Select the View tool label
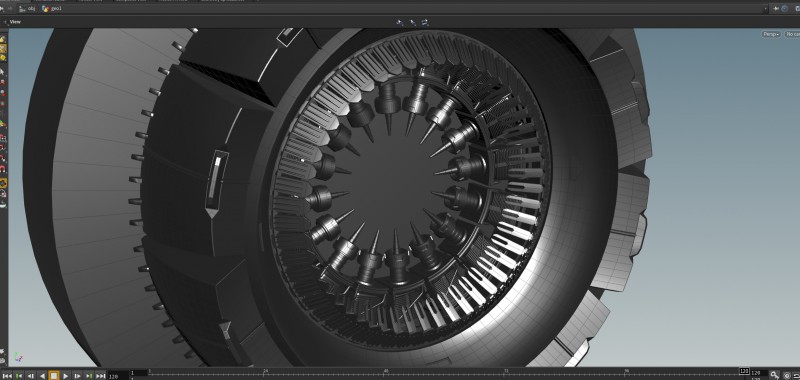 pos(15,22)
